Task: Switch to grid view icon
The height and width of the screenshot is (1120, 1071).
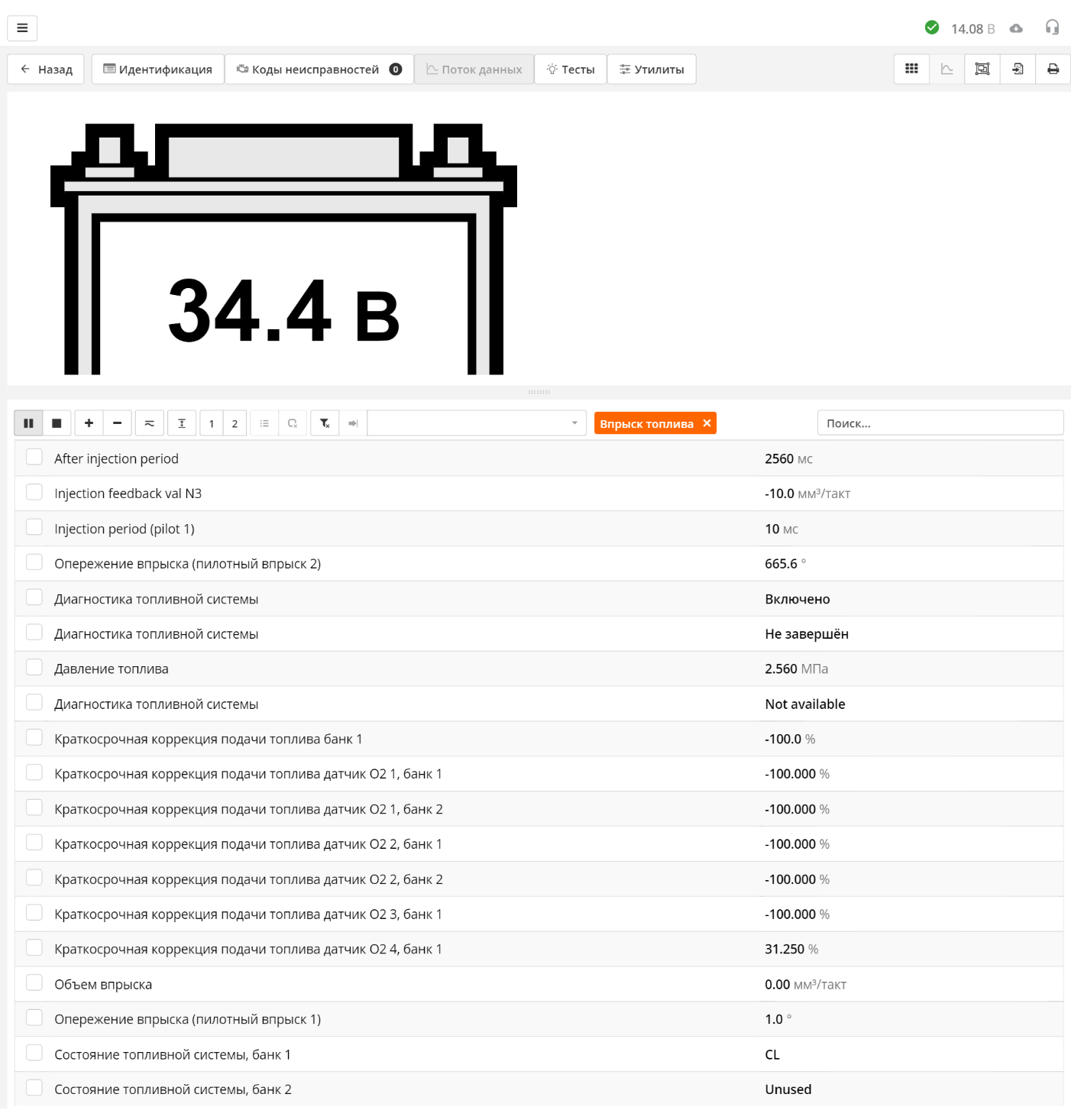Action: tap(911, 69)
